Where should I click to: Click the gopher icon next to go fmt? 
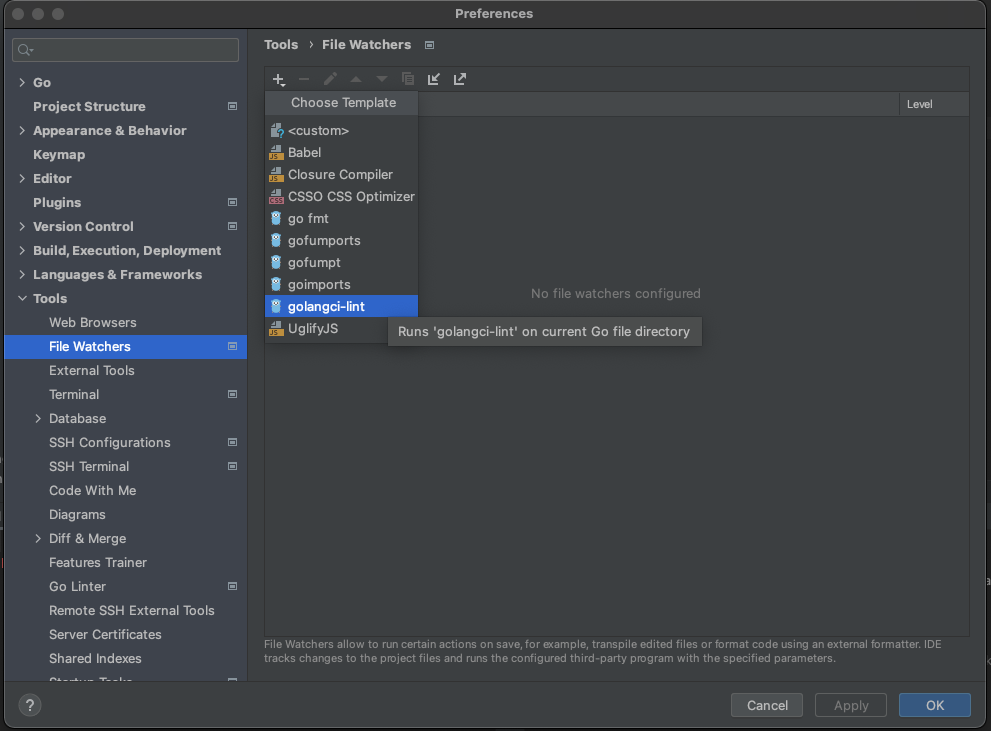point(276,219)
